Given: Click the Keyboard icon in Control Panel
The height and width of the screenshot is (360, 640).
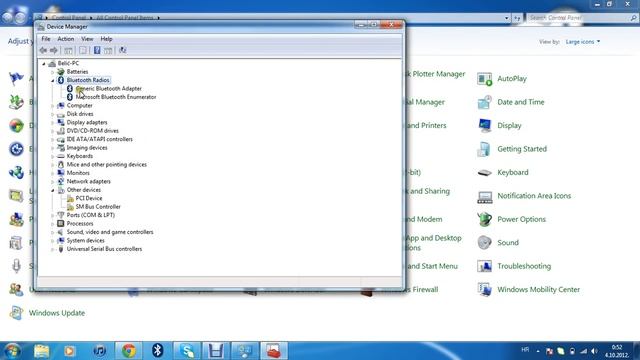Looking at the screenshot, I should click(x=484, y=173).
